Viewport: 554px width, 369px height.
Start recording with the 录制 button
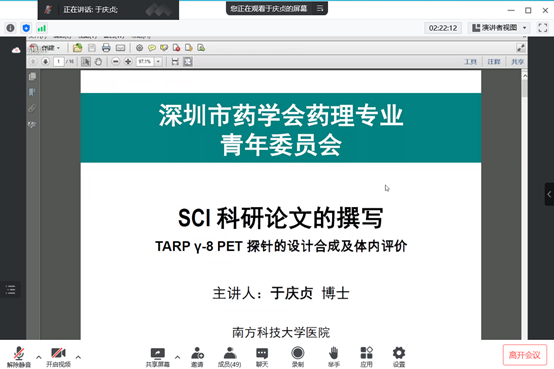click(x=297, y=356)
